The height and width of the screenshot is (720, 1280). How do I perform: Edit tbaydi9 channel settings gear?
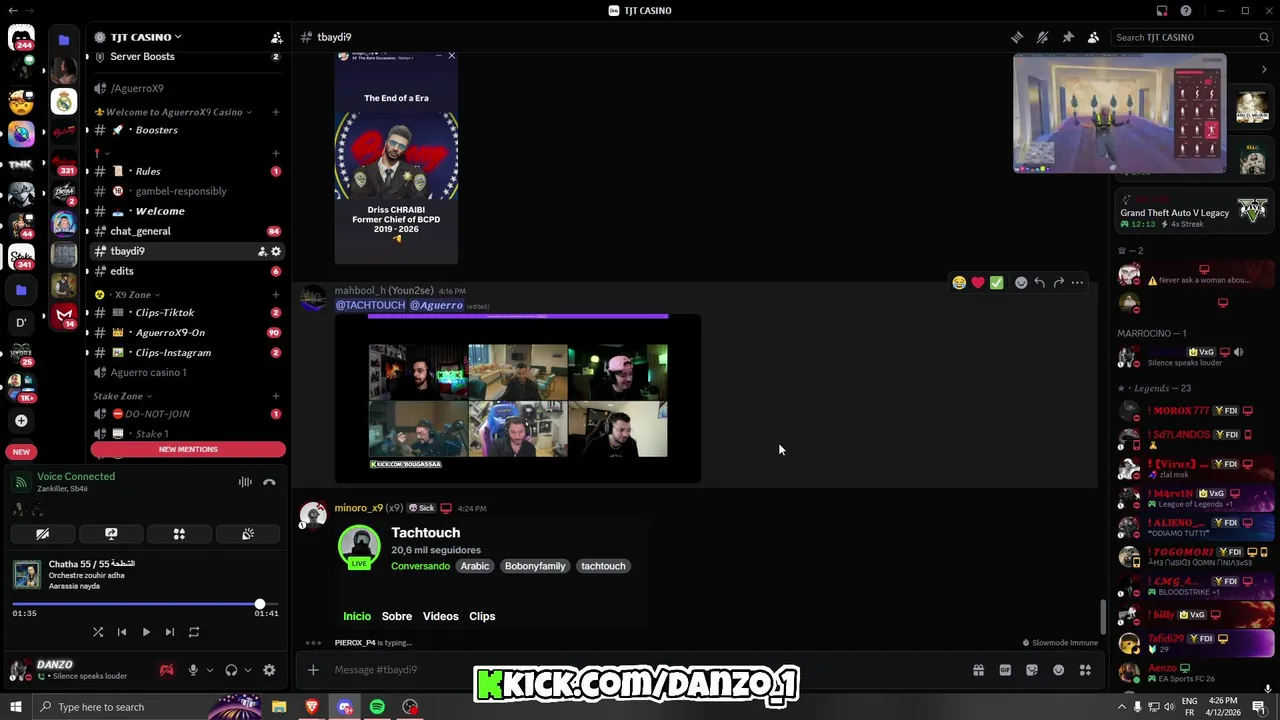click(276, 251)
